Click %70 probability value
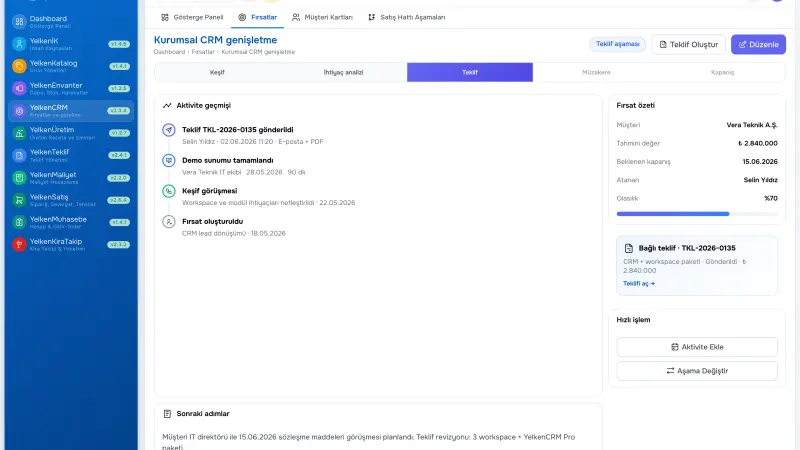Screen dimensions: 800x450 (771, 198)
